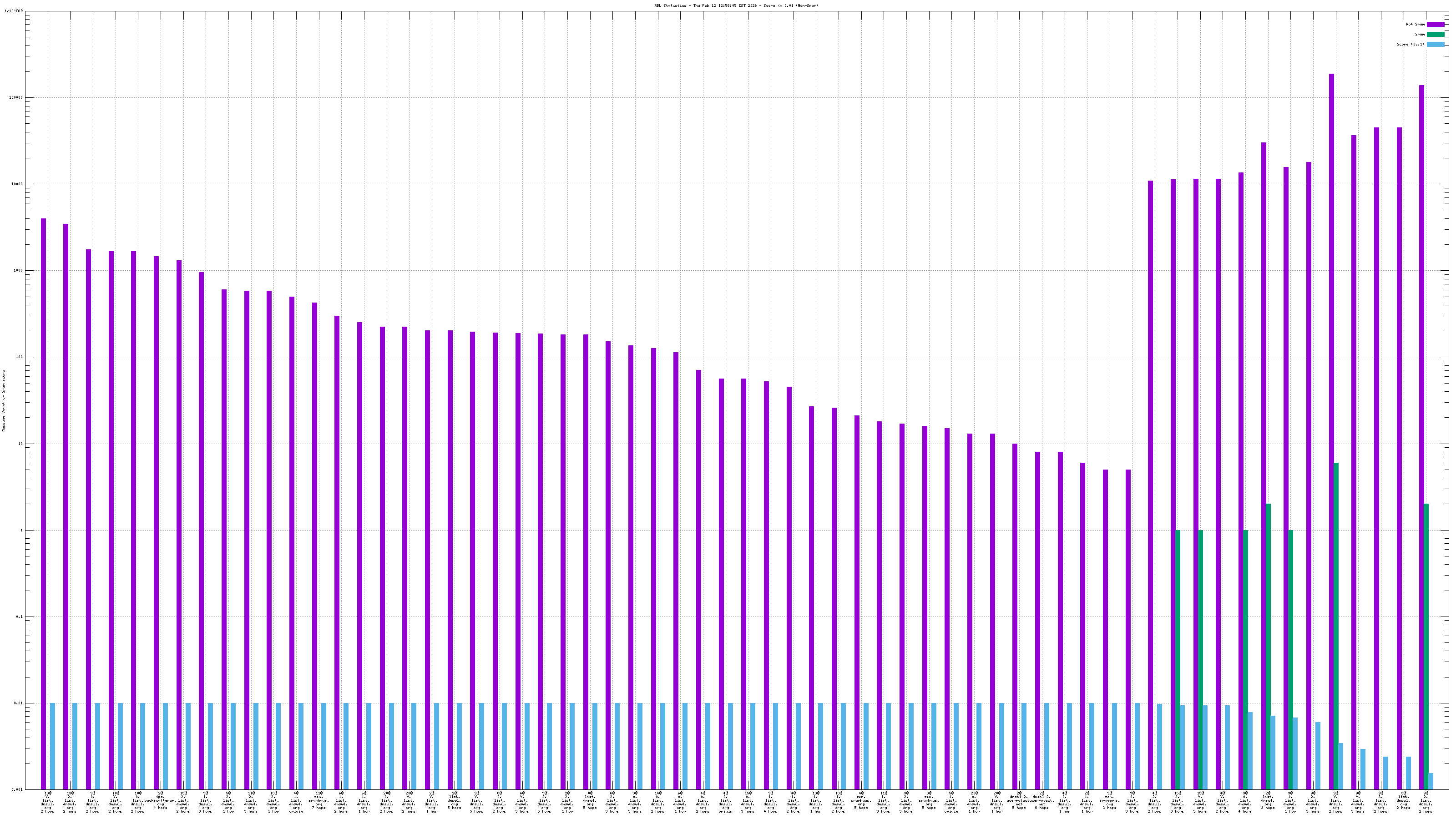
Task: Click the dnsbl-2.uceprotect.net 6 hops axis label
Action: [1041, 801]
